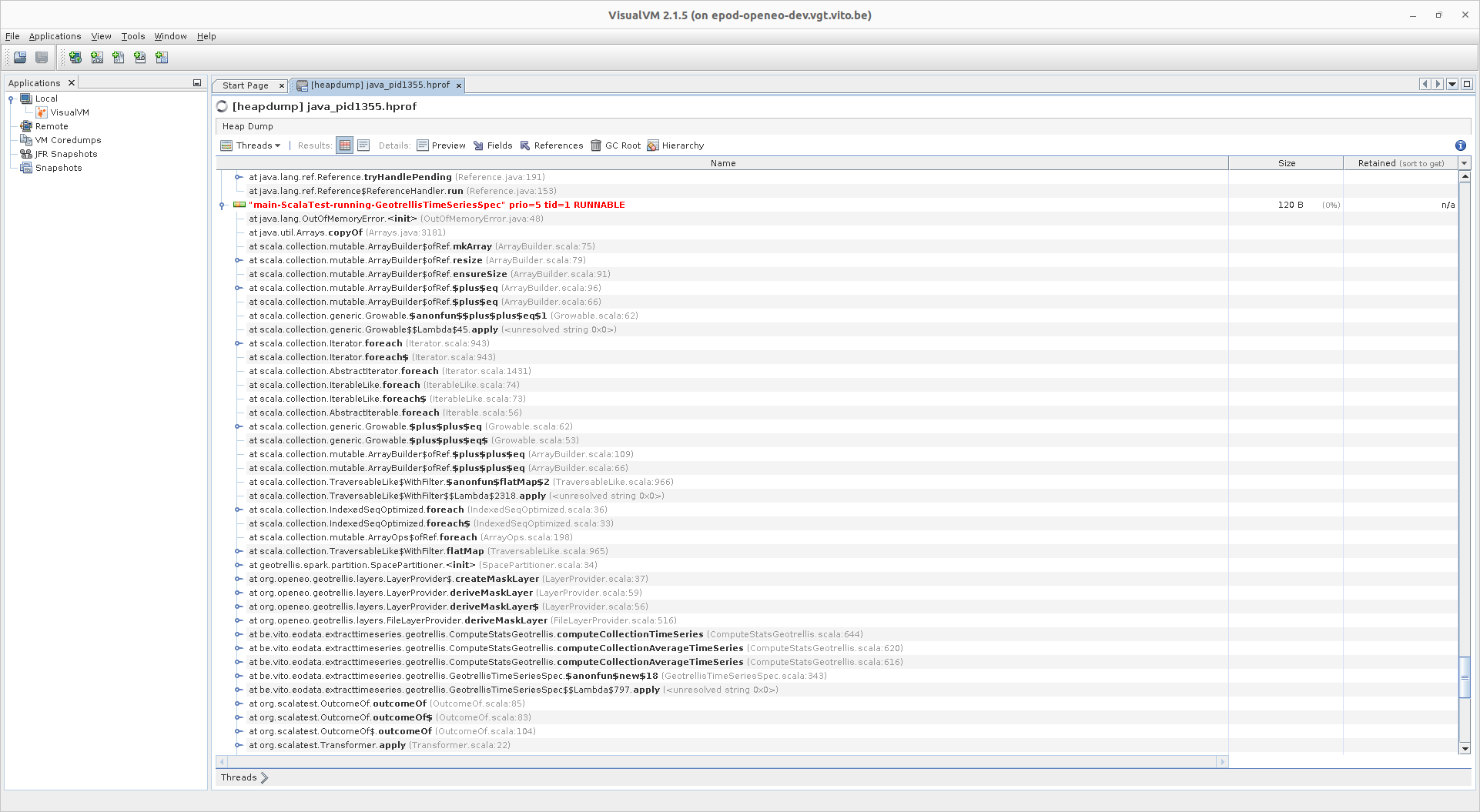Toggle the text Results view
Image resolution: width=1480 pixels, height=812 pixels.
click(x=363, y=145)
